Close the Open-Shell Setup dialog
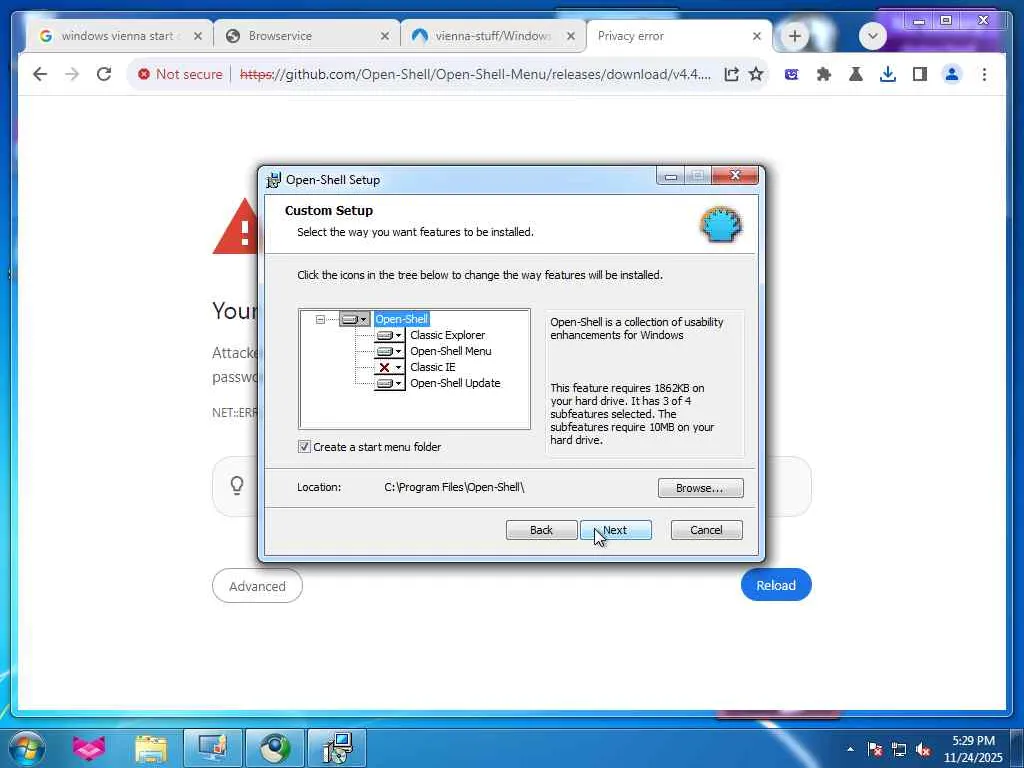 point(735,175)
